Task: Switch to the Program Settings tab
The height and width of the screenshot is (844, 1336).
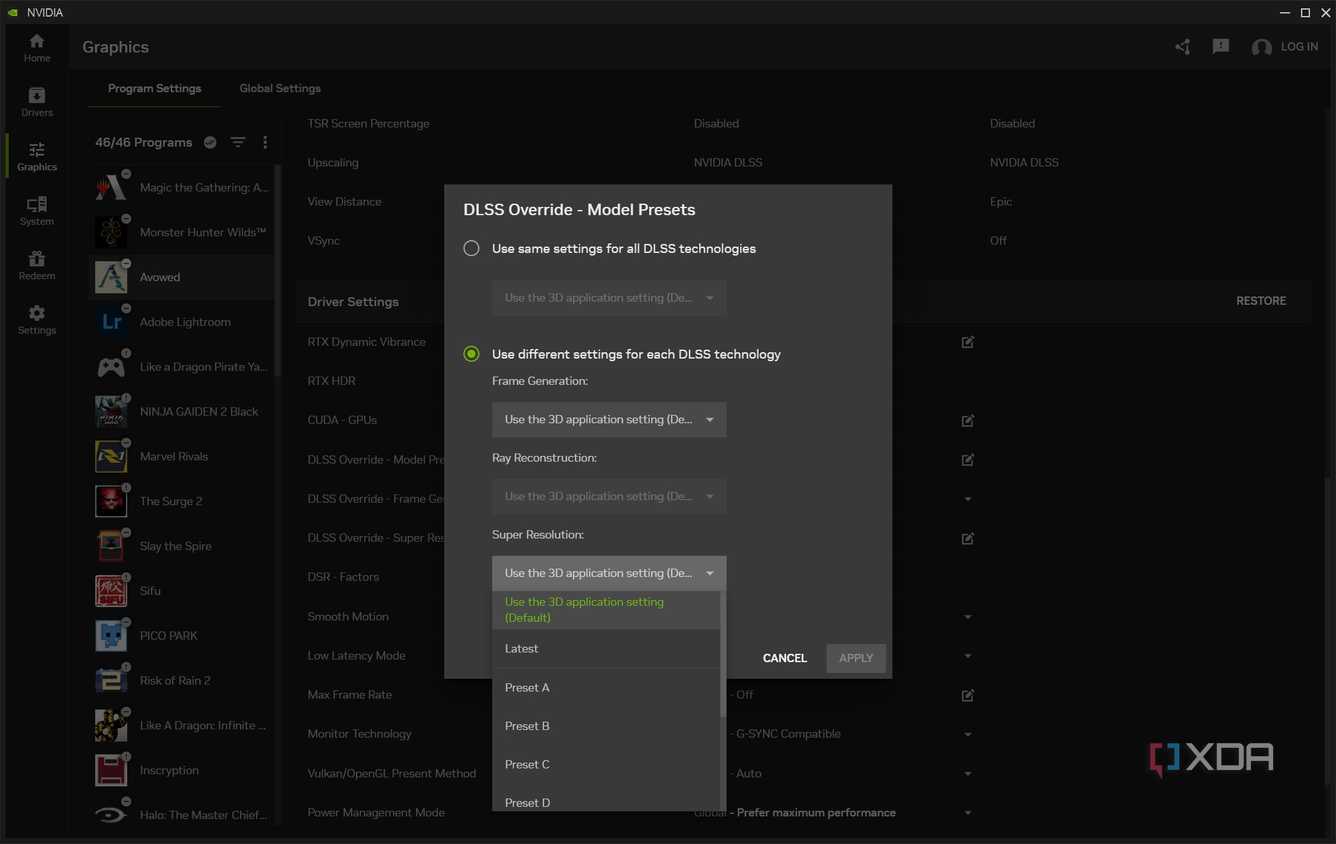Action: click(x=154, y=88)
